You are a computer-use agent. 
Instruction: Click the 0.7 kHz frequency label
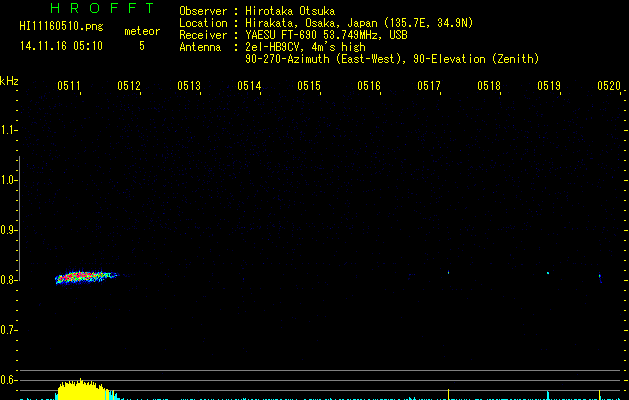pyautogui.click(x=8, y=330)
